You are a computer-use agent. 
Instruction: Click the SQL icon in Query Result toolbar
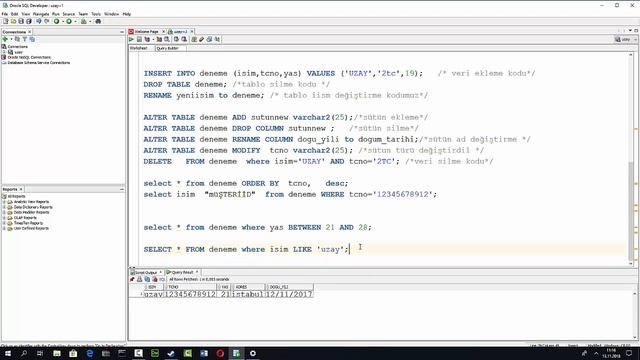162,280
